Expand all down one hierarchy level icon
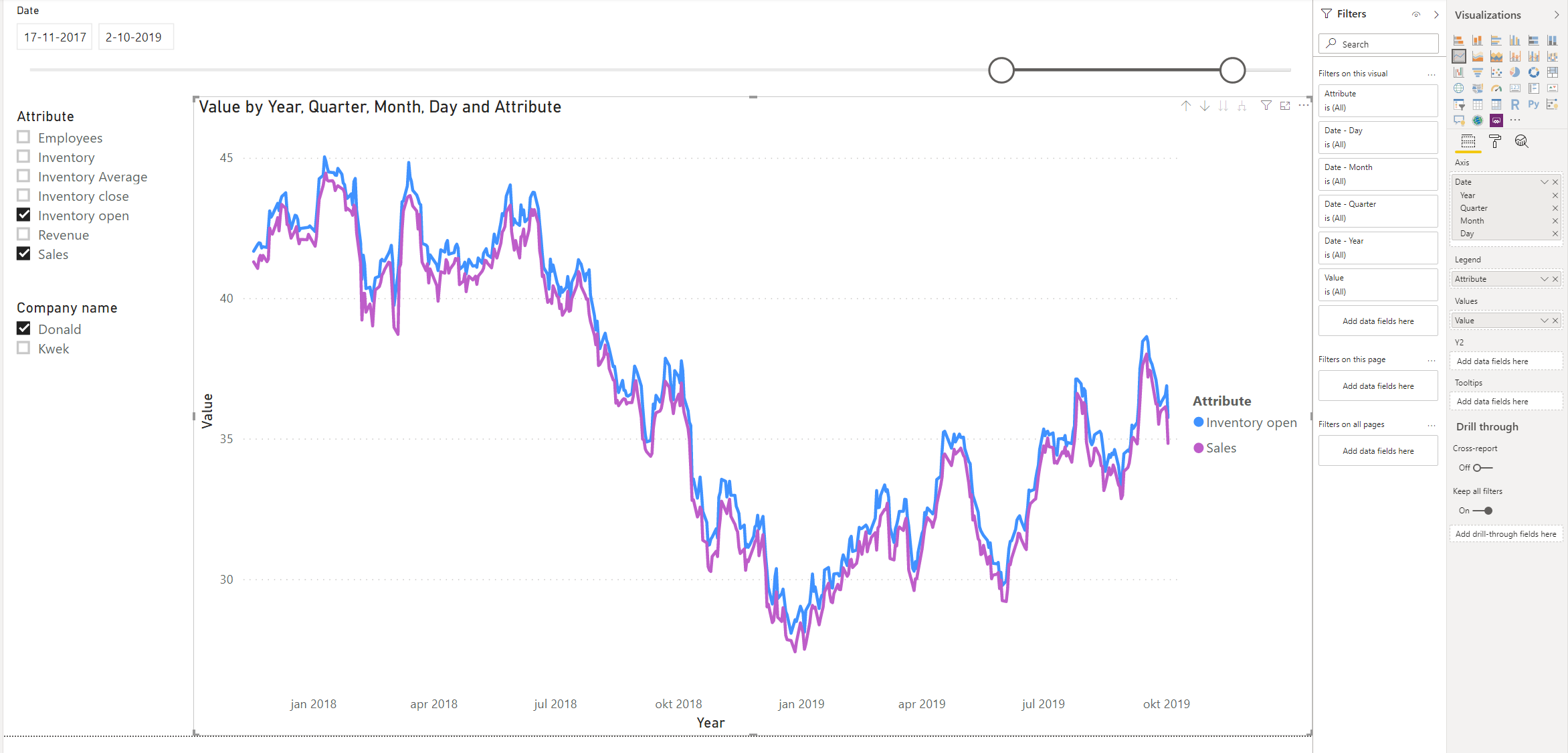Viewport: 1568px width, 753px height. point(1242,106)
